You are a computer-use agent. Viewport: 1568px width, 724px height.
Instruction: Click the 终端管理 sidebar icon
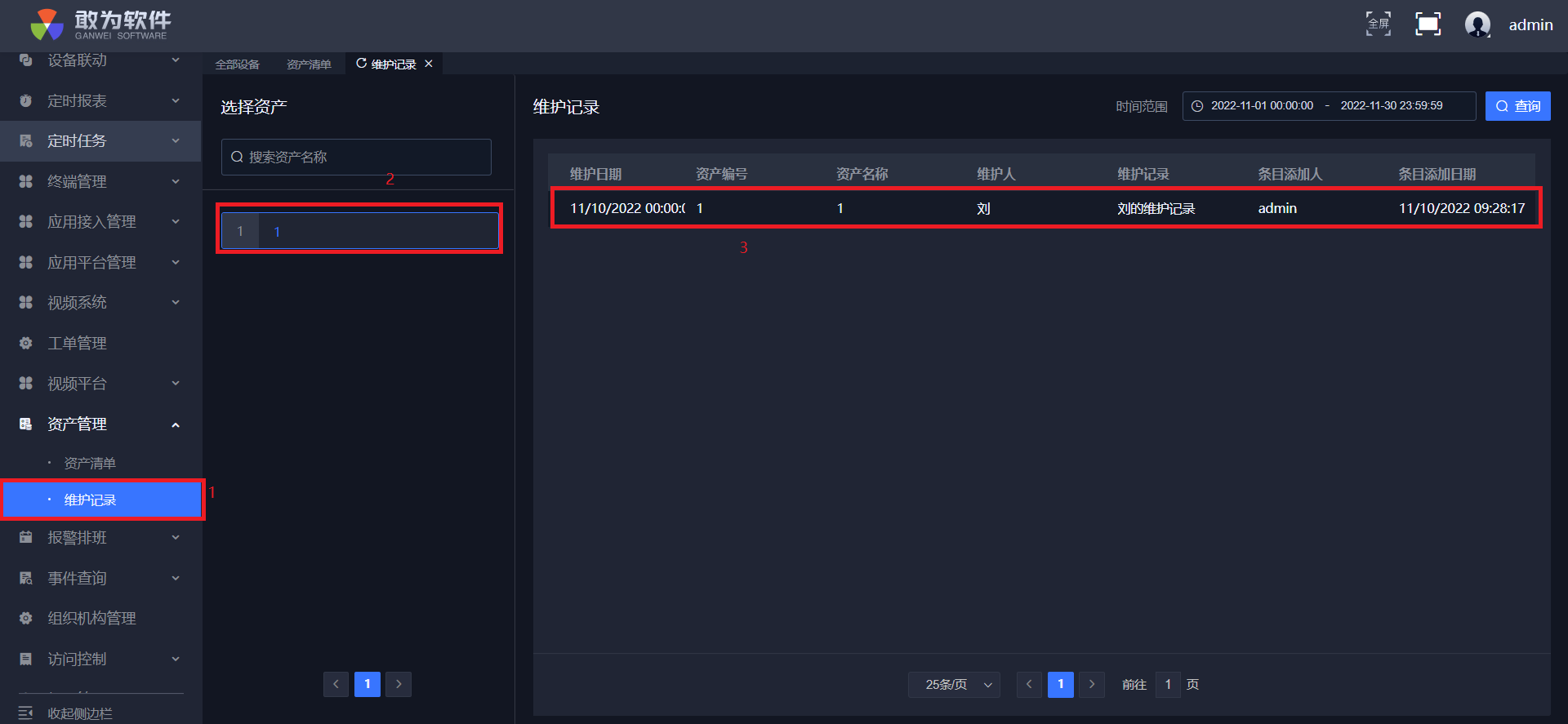[26, 181]
